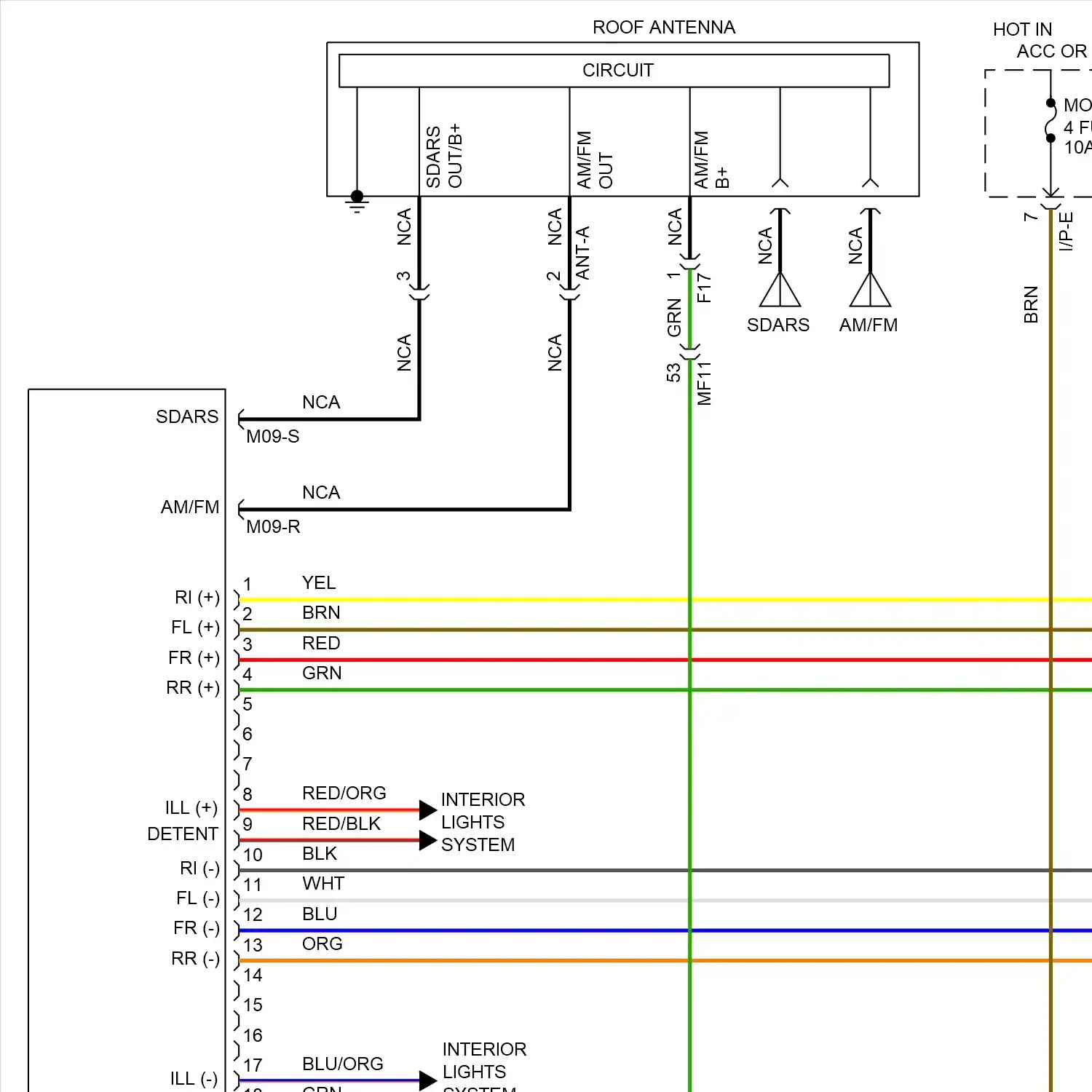
Task: Select the SDARS OUT/B+ terminal label
Action: click(444, 156)
